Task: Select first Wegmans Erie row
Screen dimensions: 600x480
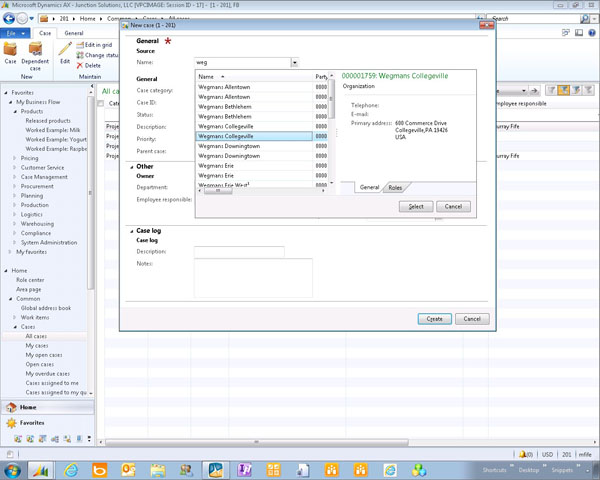Action: (254, 166)
